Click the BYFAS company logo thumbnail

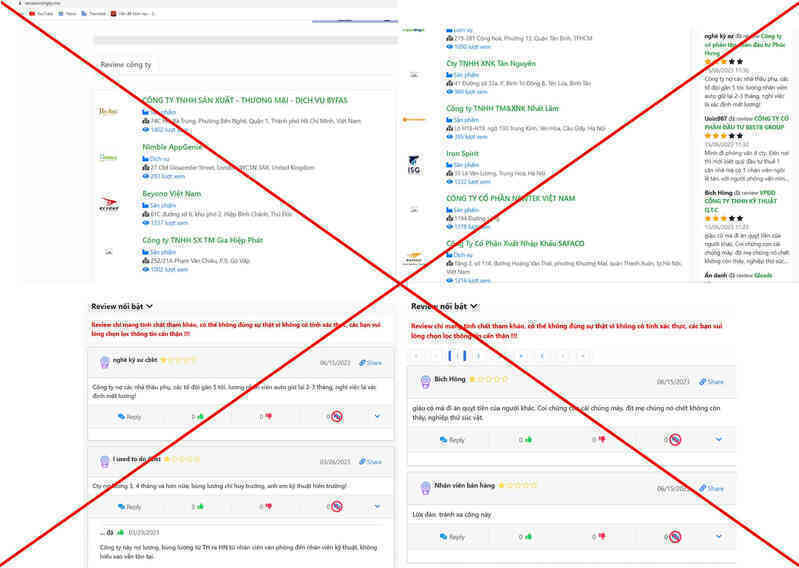[x=108, y=111]
